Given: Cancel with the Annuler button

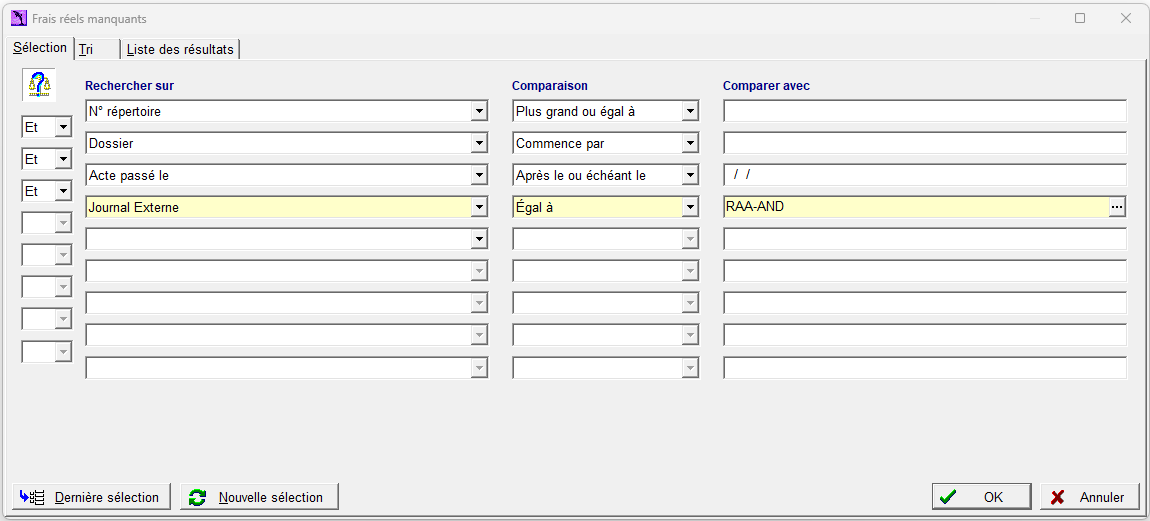Looking at the screenshot, I should pos(1087,497).
